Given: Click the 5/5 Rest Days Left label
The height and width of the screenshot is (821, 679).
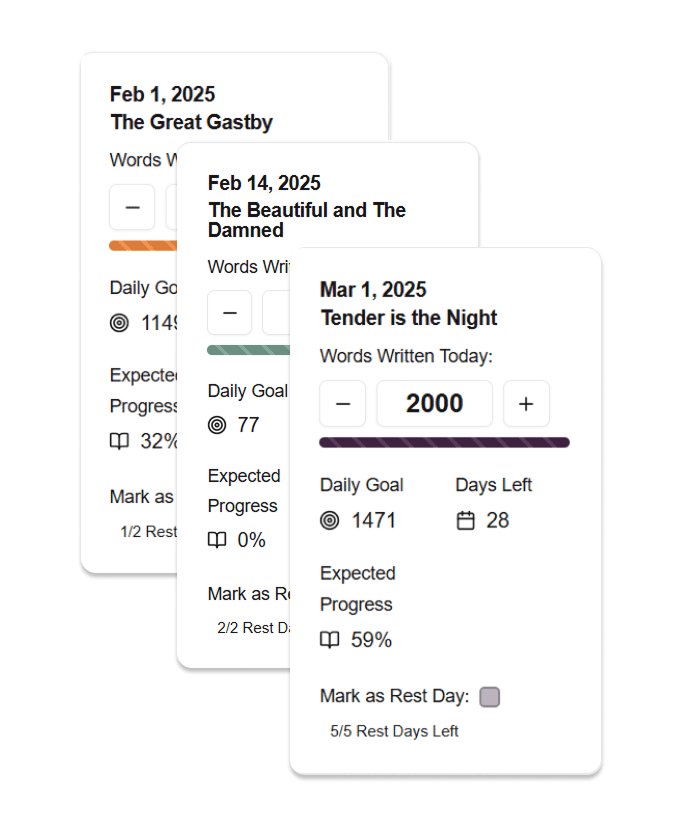Looking at the screenshot, I should (x=394, y=731).
